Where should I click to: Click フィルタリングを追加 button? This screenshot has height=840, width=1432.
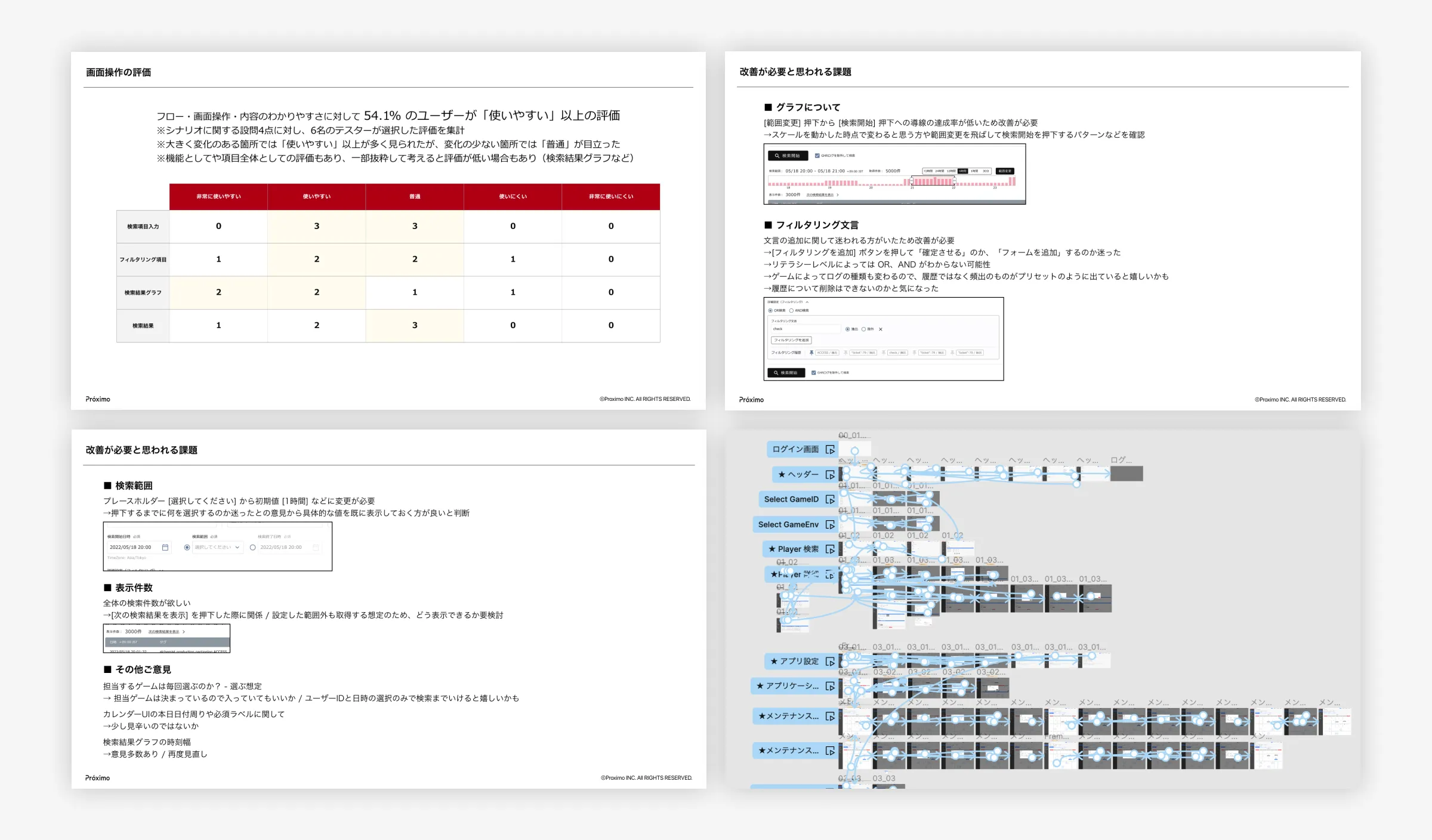pos(791,340)
